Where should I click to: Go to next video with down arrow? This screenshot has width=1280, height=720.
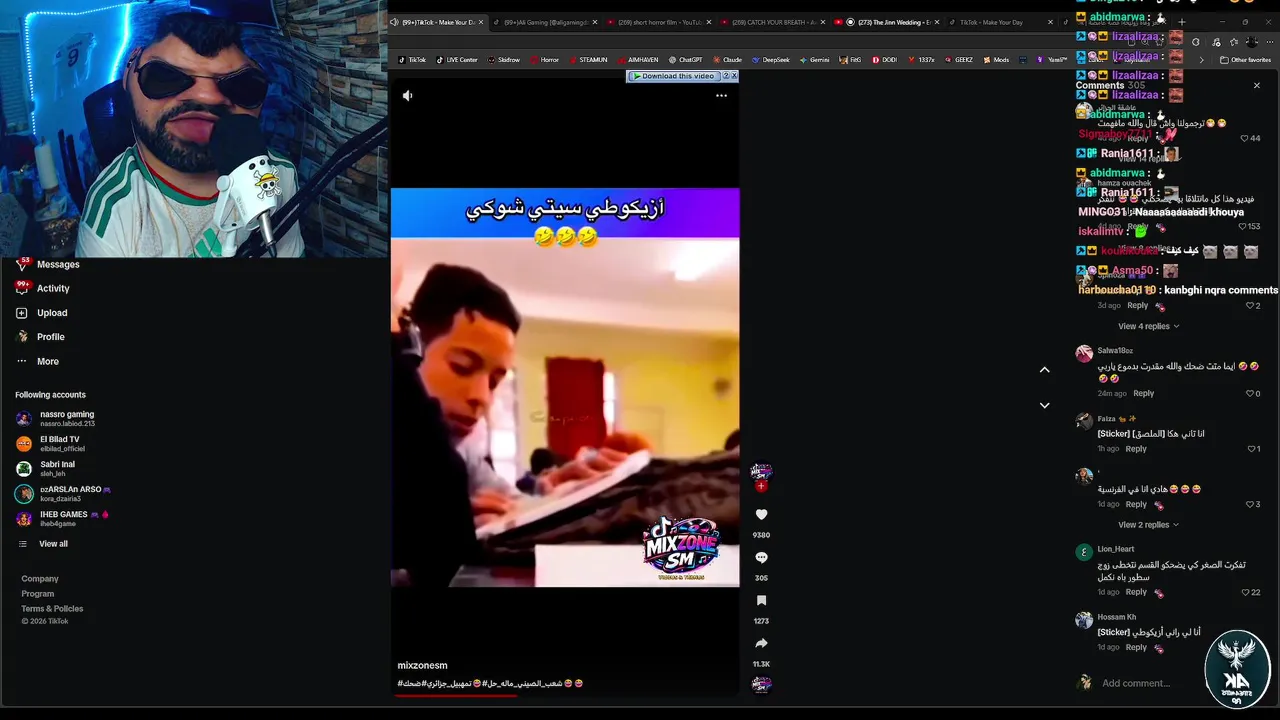click(x=1044, y=405)
